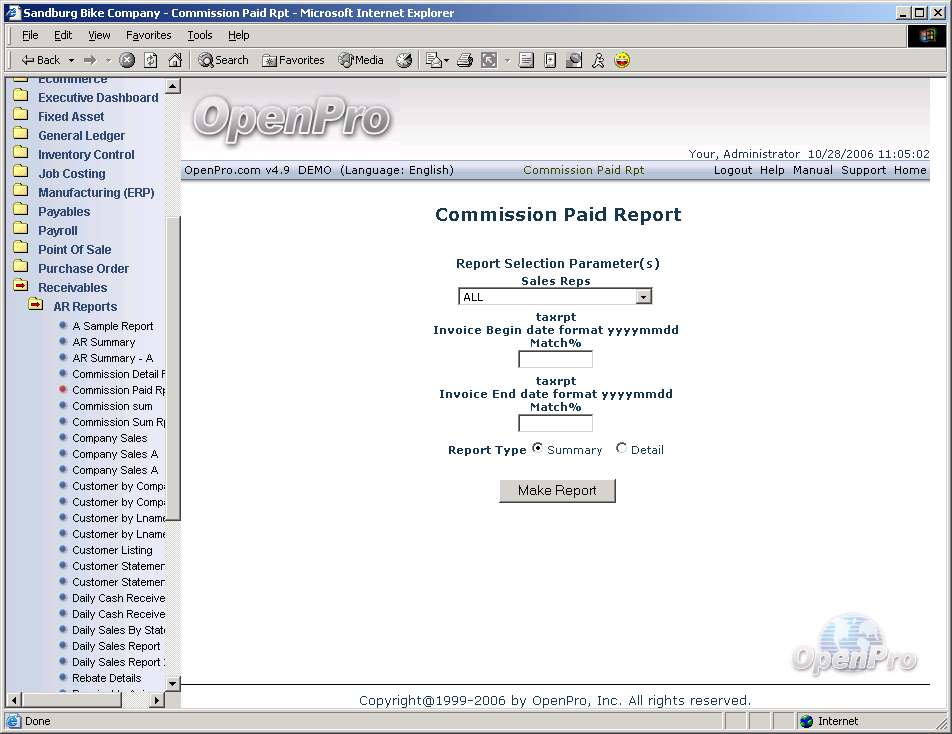Screen dimensions: 952x734
Task: Select the Detail report type
Action: pos(621,449)
